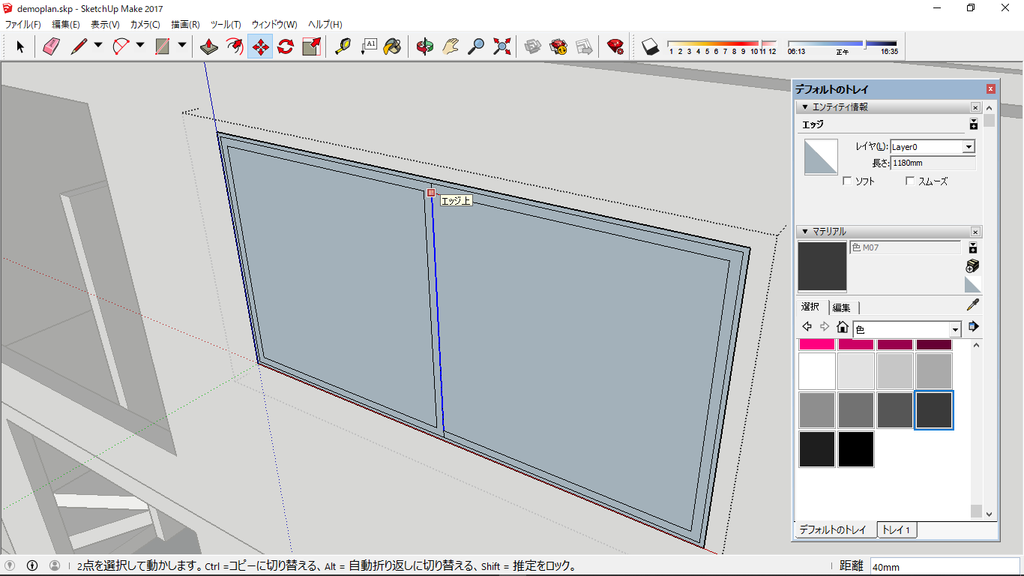
Task: Choose the Paint Bucket tool
Action: coord(392,46)
